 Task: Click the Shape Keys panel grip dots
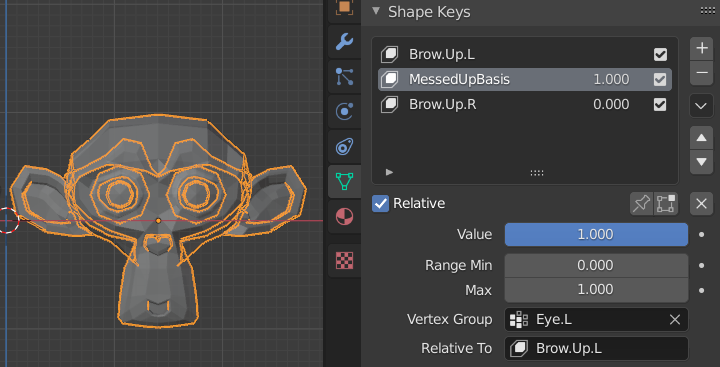tap(707, 11)
